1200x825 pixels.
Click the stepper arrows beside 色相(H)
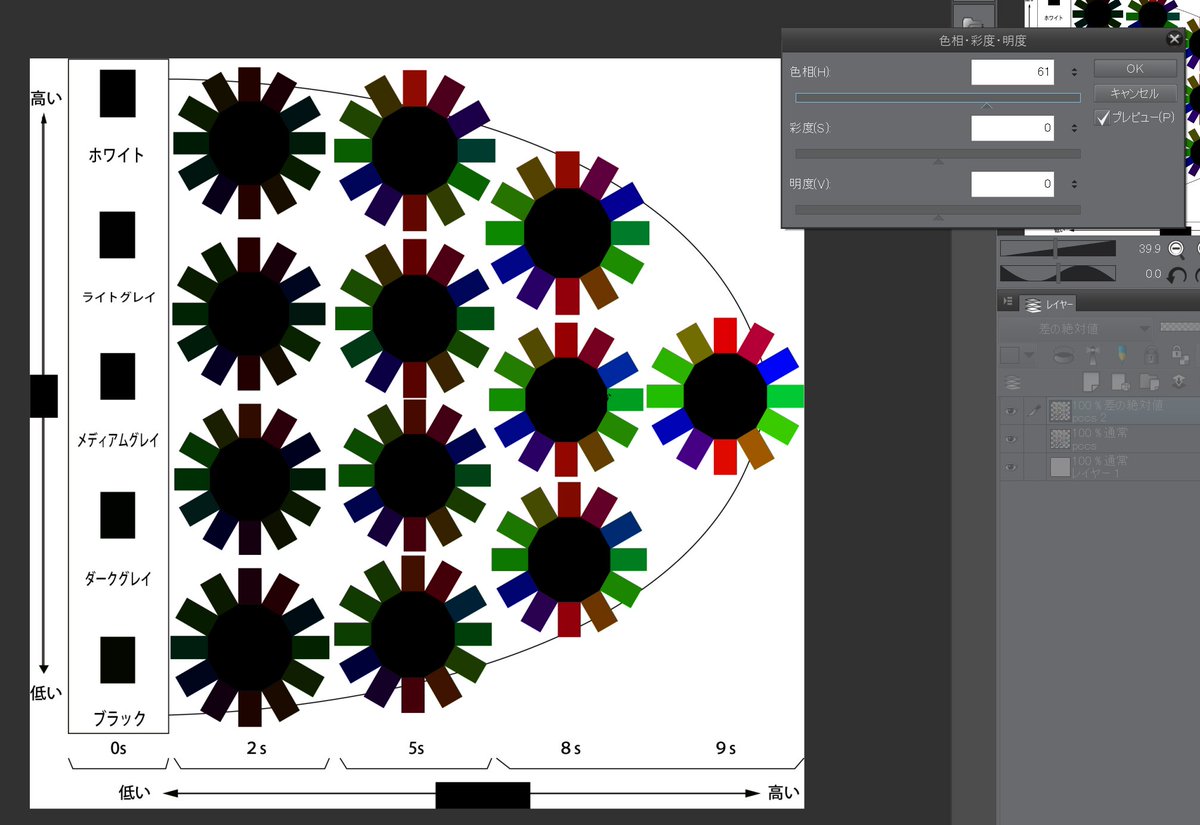pos(1073,72)
